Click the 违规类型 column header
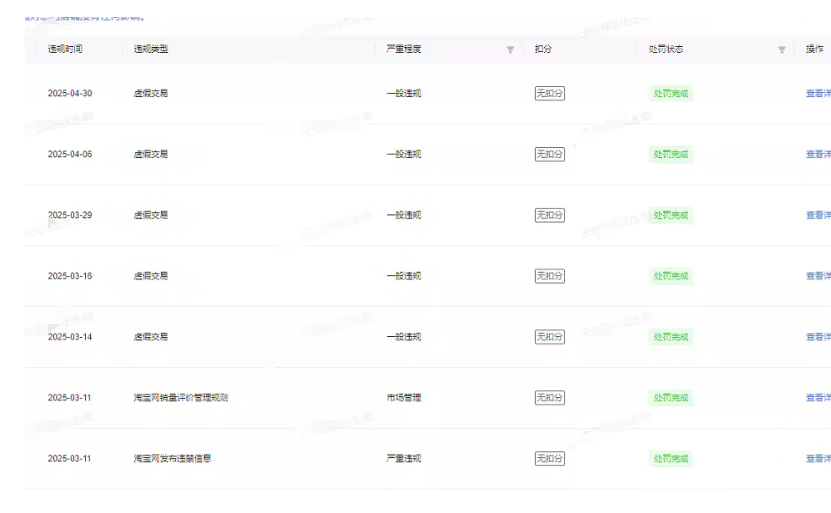The image size is (831, 513). (151, 49)
